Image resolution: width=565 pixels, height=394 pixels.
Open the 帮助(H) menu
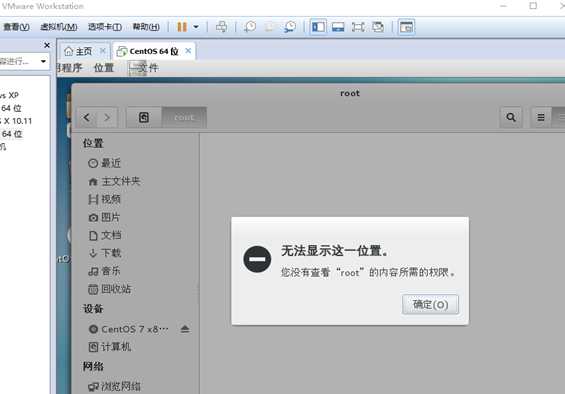[146, 27]
